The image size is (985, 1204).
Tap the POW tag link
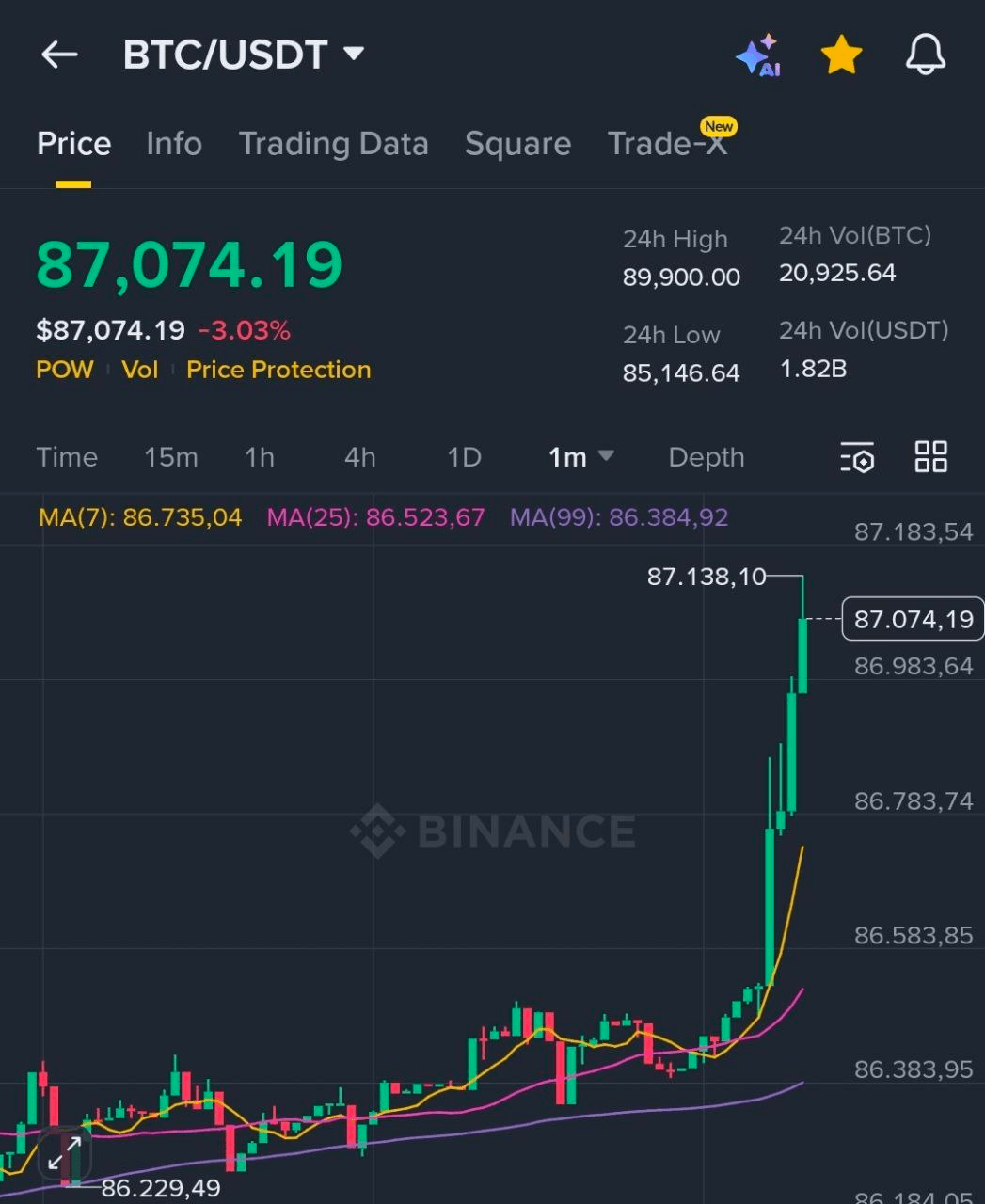coord(65,370)
